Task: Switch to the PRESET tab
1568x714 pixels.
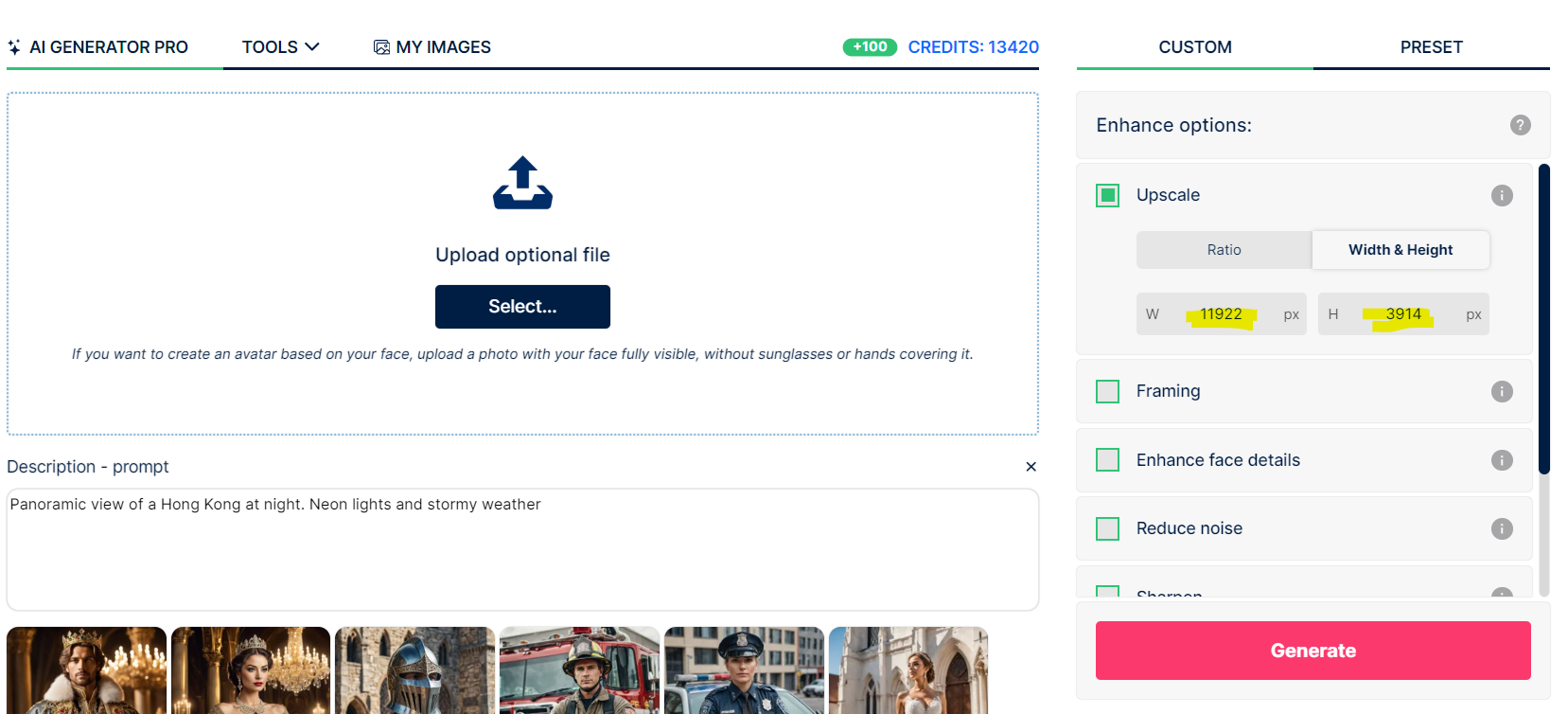Action: 1431,47
